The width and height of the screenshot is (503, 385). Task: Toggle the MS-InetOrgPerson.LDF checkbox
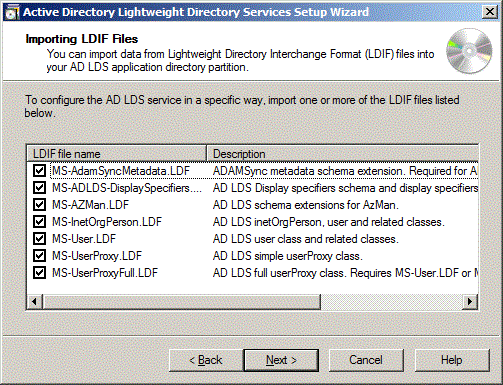(x=39, y=222)
